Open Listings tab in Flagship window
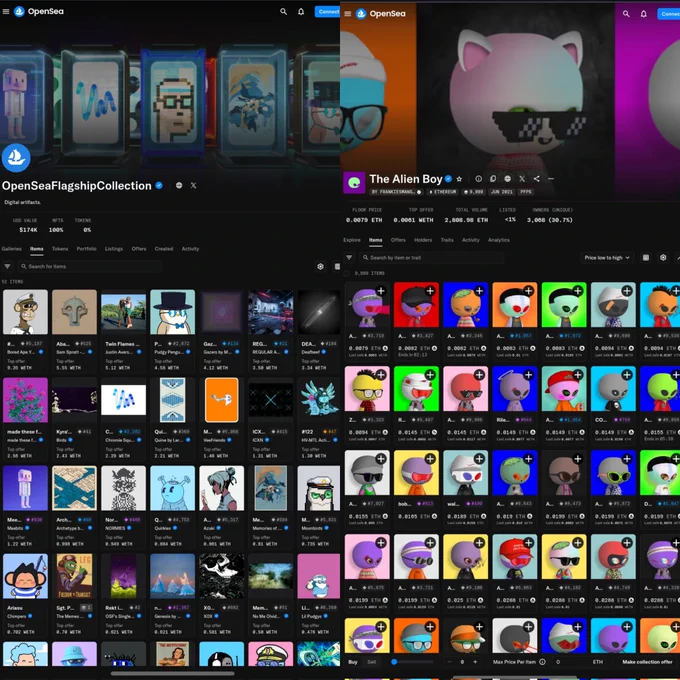 (114, 249)
